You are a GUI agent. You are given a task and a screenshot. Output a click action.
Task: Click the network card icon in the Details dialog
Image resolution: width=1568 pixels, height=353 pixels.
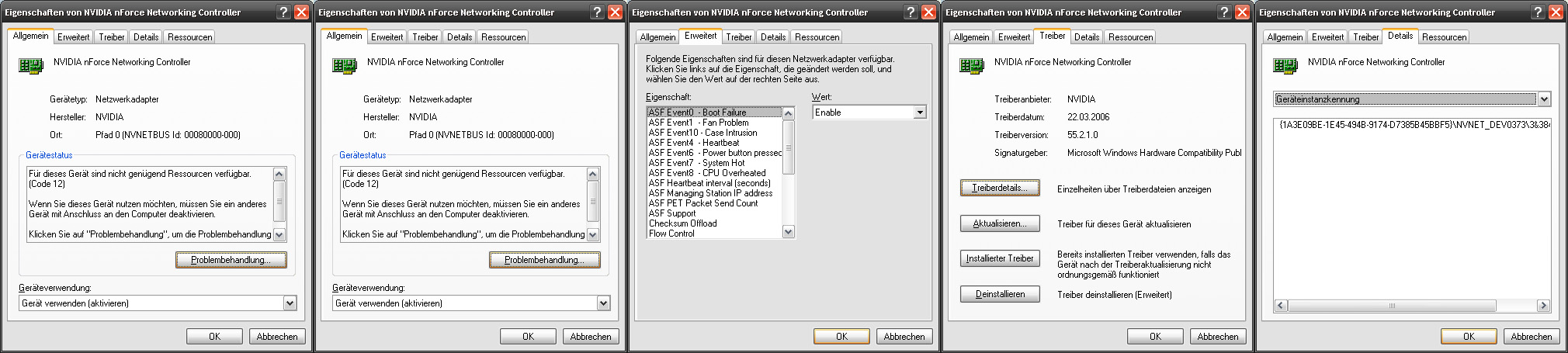(x=1285, y=66)
